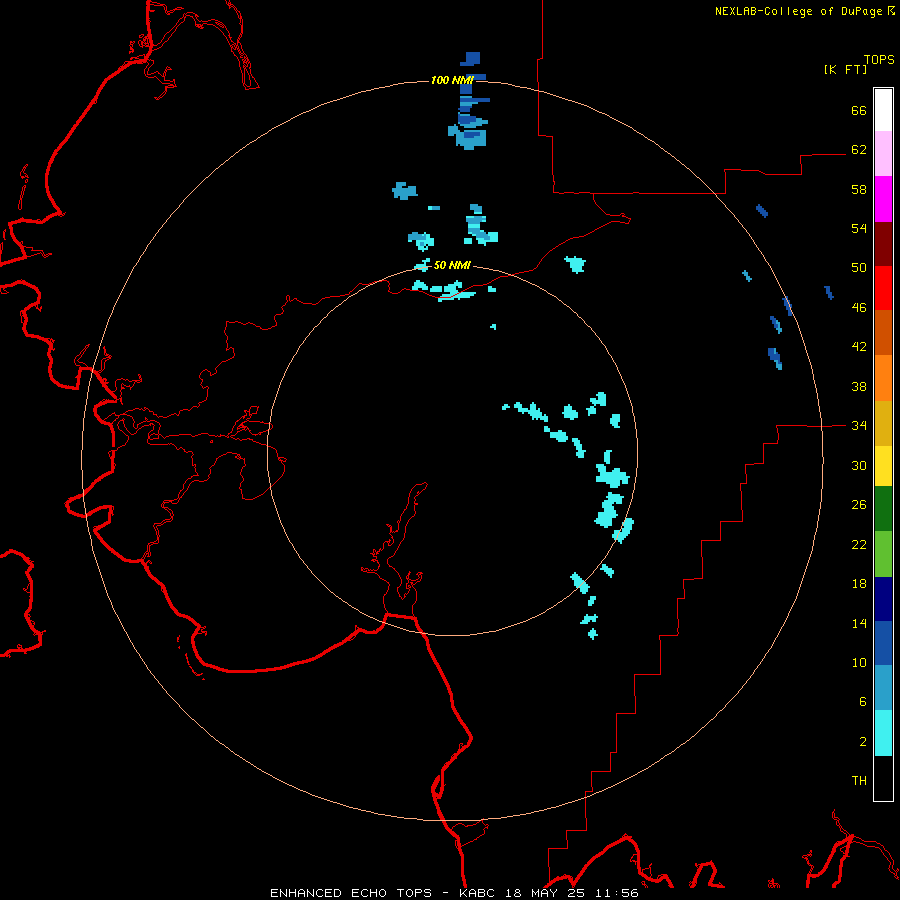Click the legend value 22
The height and width of the screenshot is (900, 900).
(859, 544)
